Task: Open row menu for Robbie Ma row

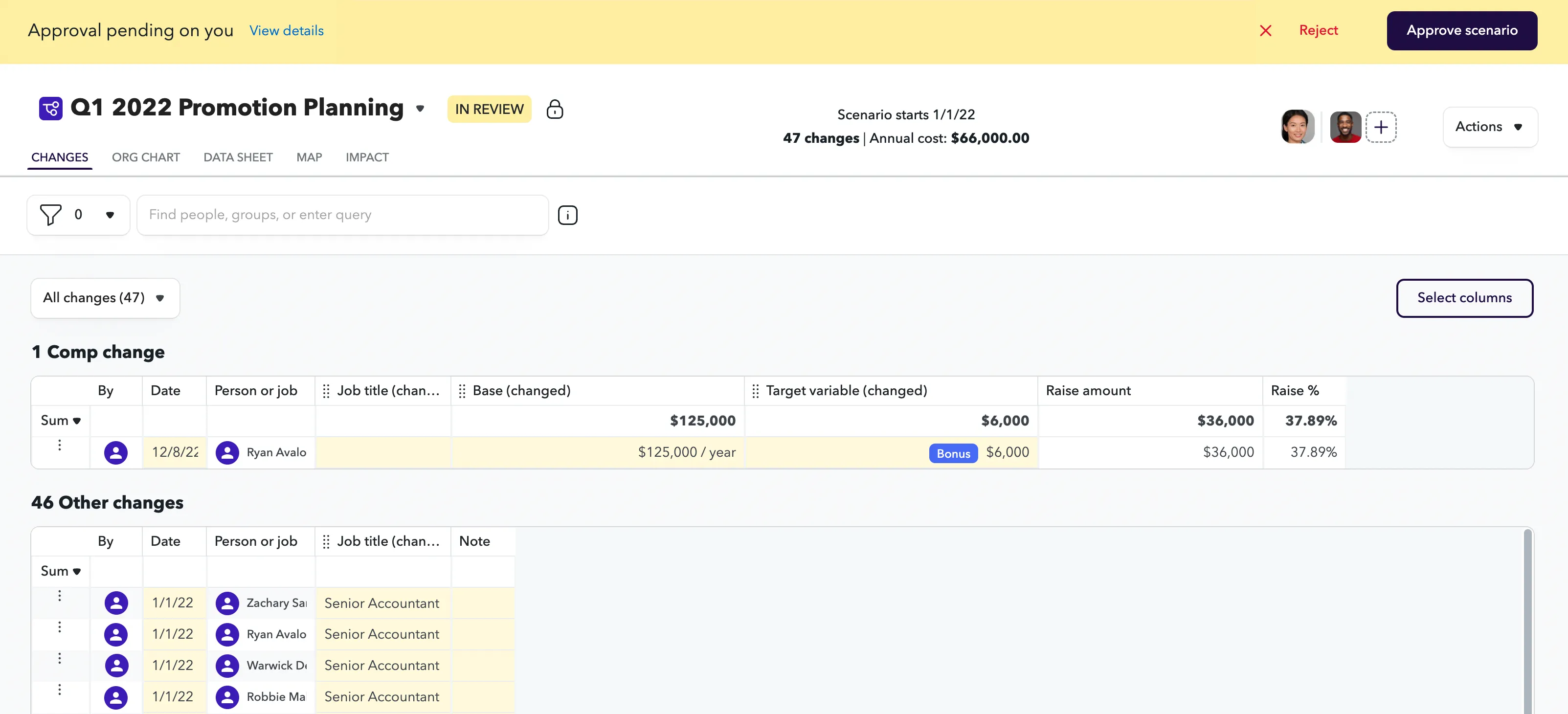Action: (x=59, y=689)
